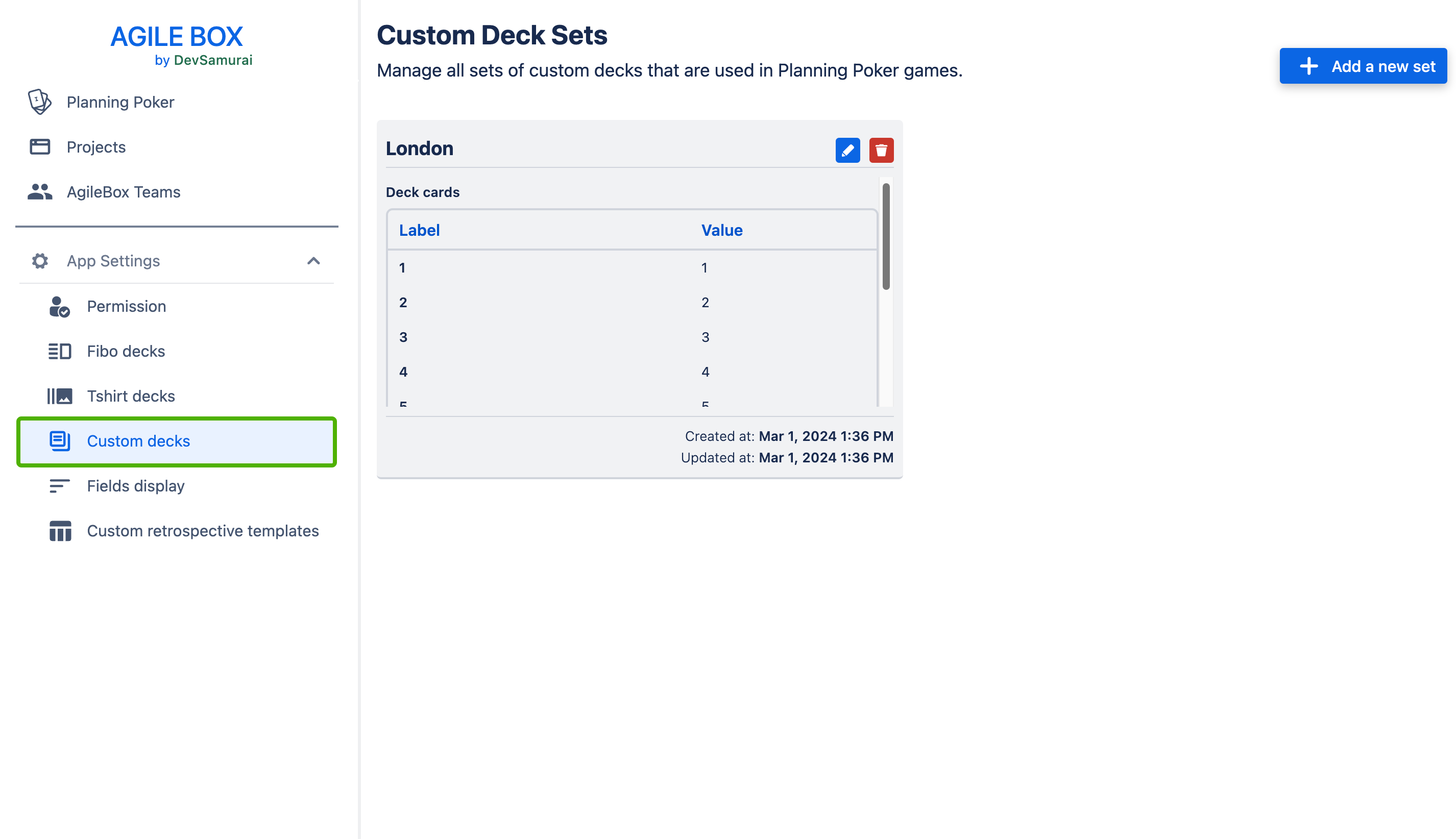
Task: Click the App Settings gear icon
Action: point(40,261)
